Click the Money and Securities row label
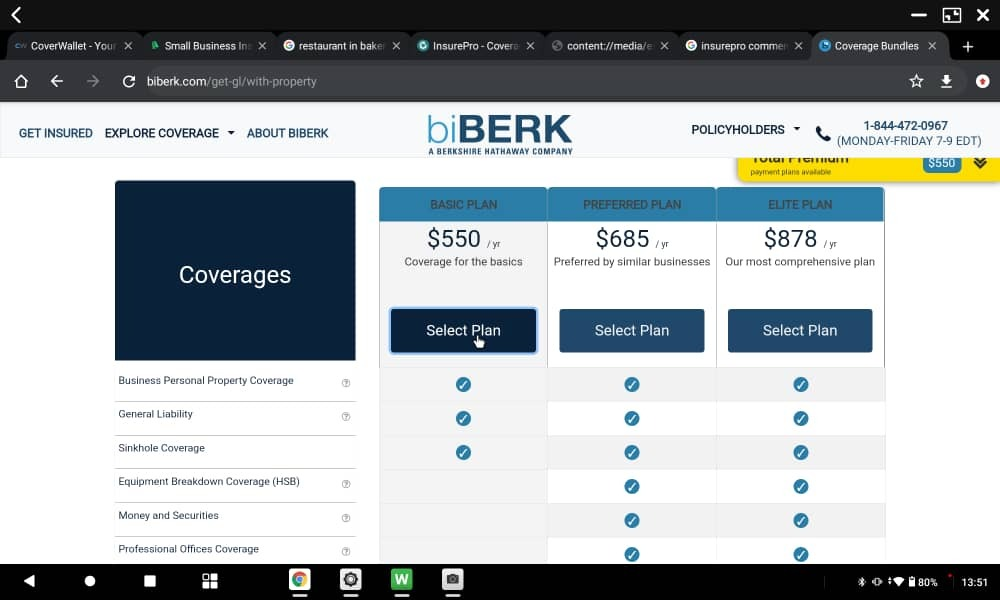 (x=168, y=515)
